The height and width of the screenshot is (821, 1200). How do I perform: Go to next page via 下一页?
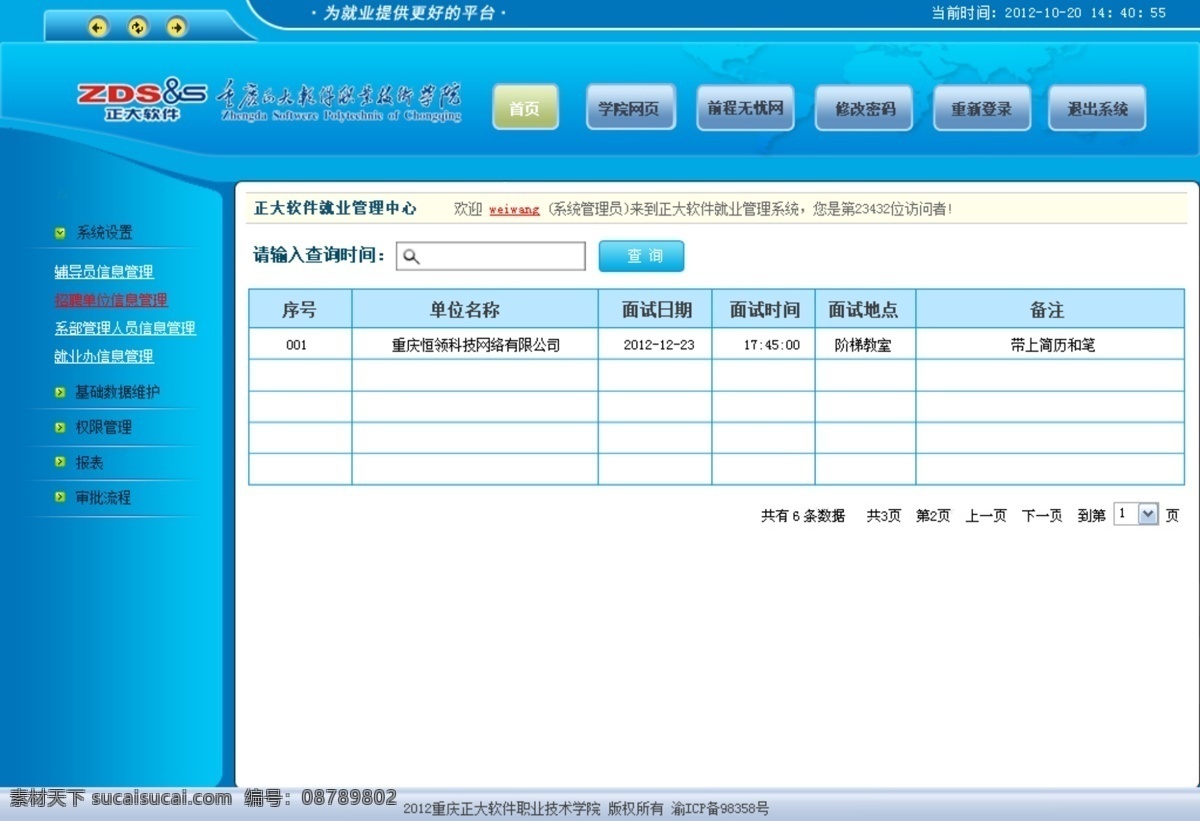tap(1042, 516)
